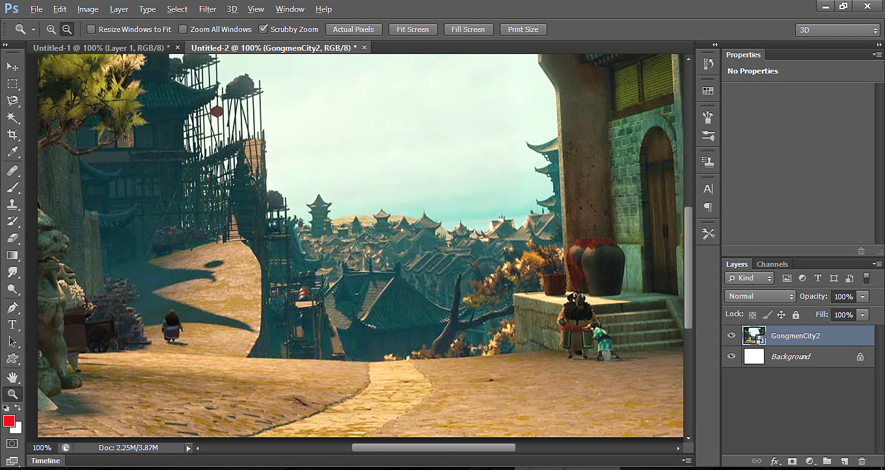Image resolution: width=885 pixels, height=470 pixels.
Task: Select the Gradient tool
Action: [12, 255]
